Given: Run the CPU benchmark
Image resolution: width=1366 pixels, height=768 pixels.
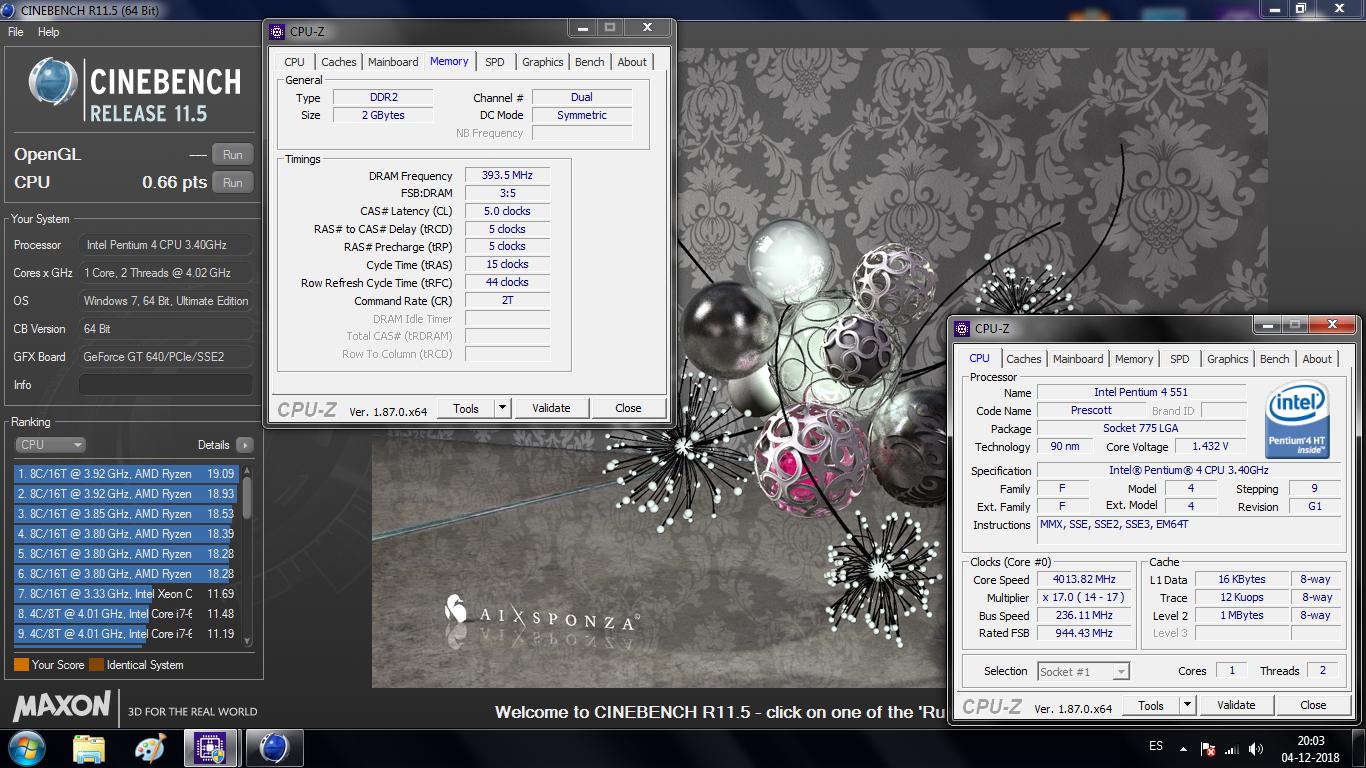Looking at the screenshot, I should pos(233,183).
